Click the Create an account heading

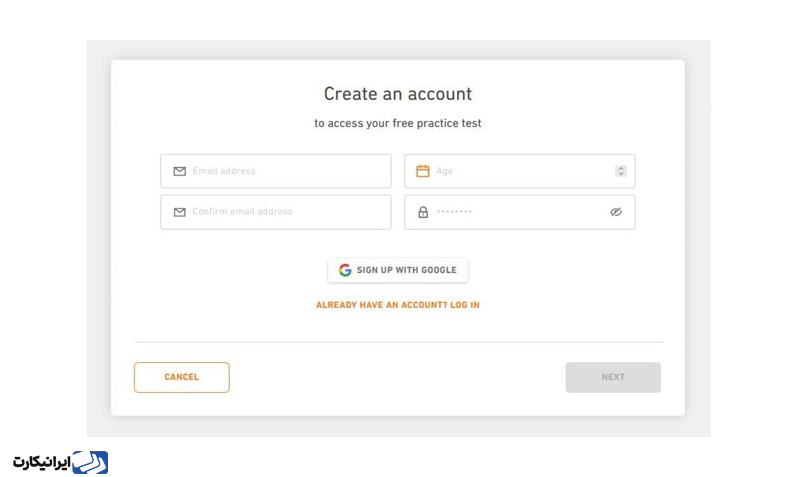coord(398,94)
